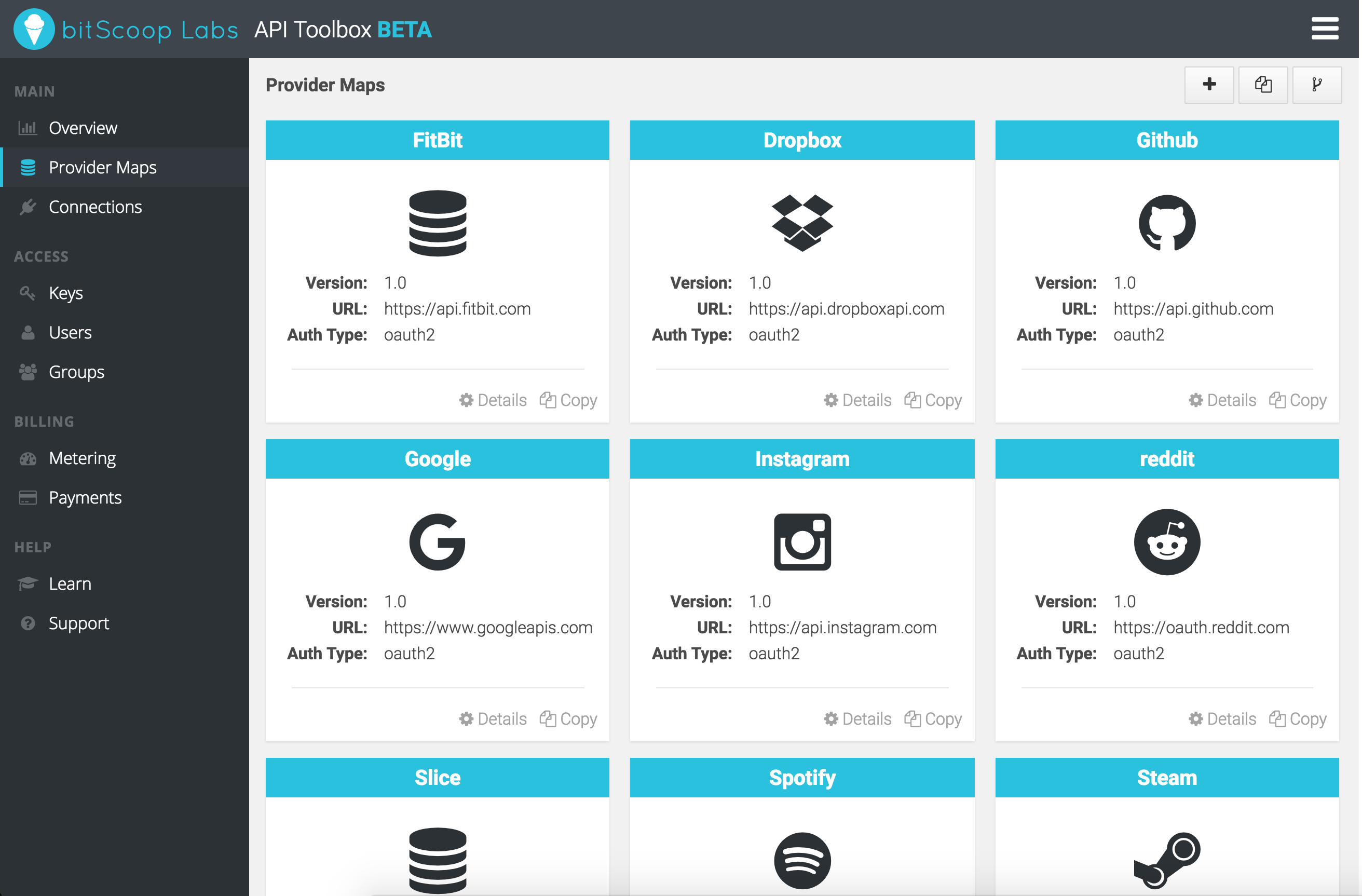Open the Keys section
The height and width of the screenshot is (896, 1362).
(65, 293)
